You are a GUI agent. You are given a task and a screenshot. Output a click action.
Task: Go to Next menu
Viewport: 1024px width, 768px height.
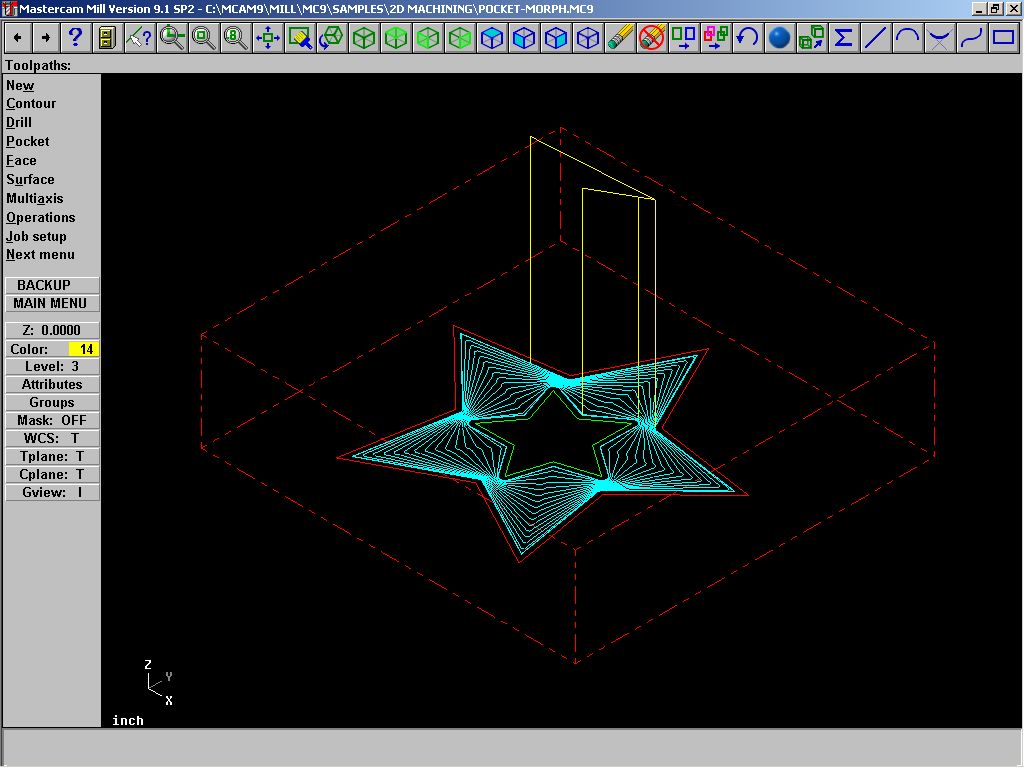click(40, 255)
